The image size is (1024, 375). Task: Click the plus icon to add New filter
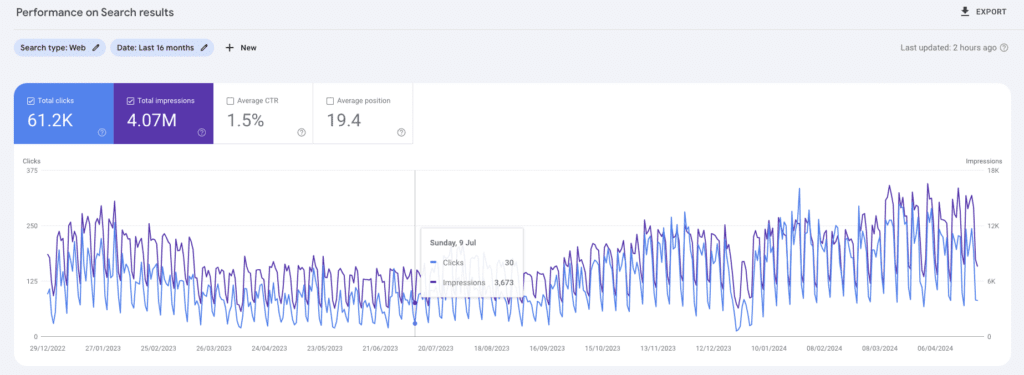tap(229, 48)
